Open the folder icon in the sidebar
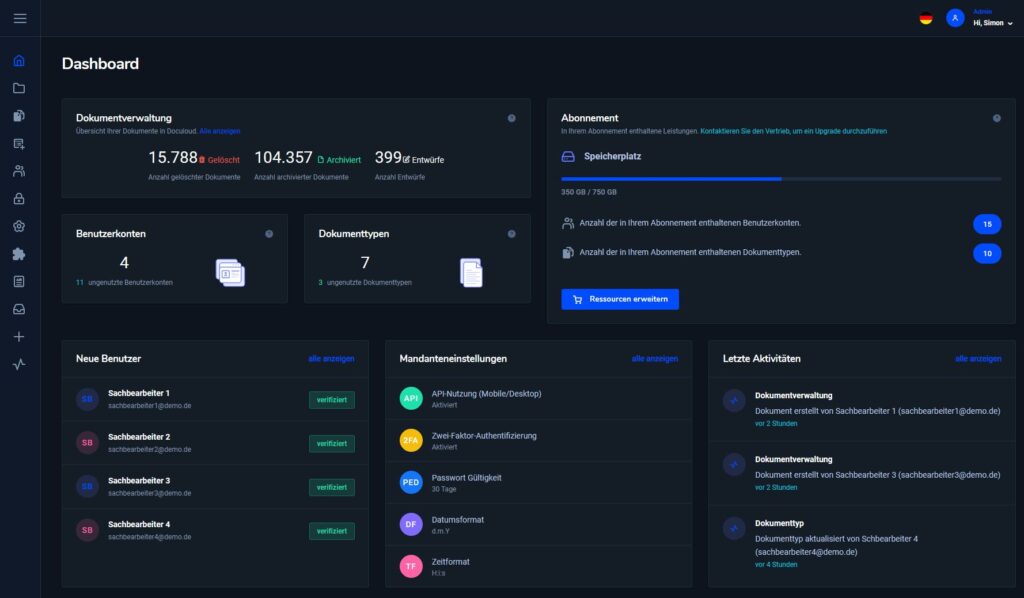This screenshot has width=1024, height=598. [19, 88]
